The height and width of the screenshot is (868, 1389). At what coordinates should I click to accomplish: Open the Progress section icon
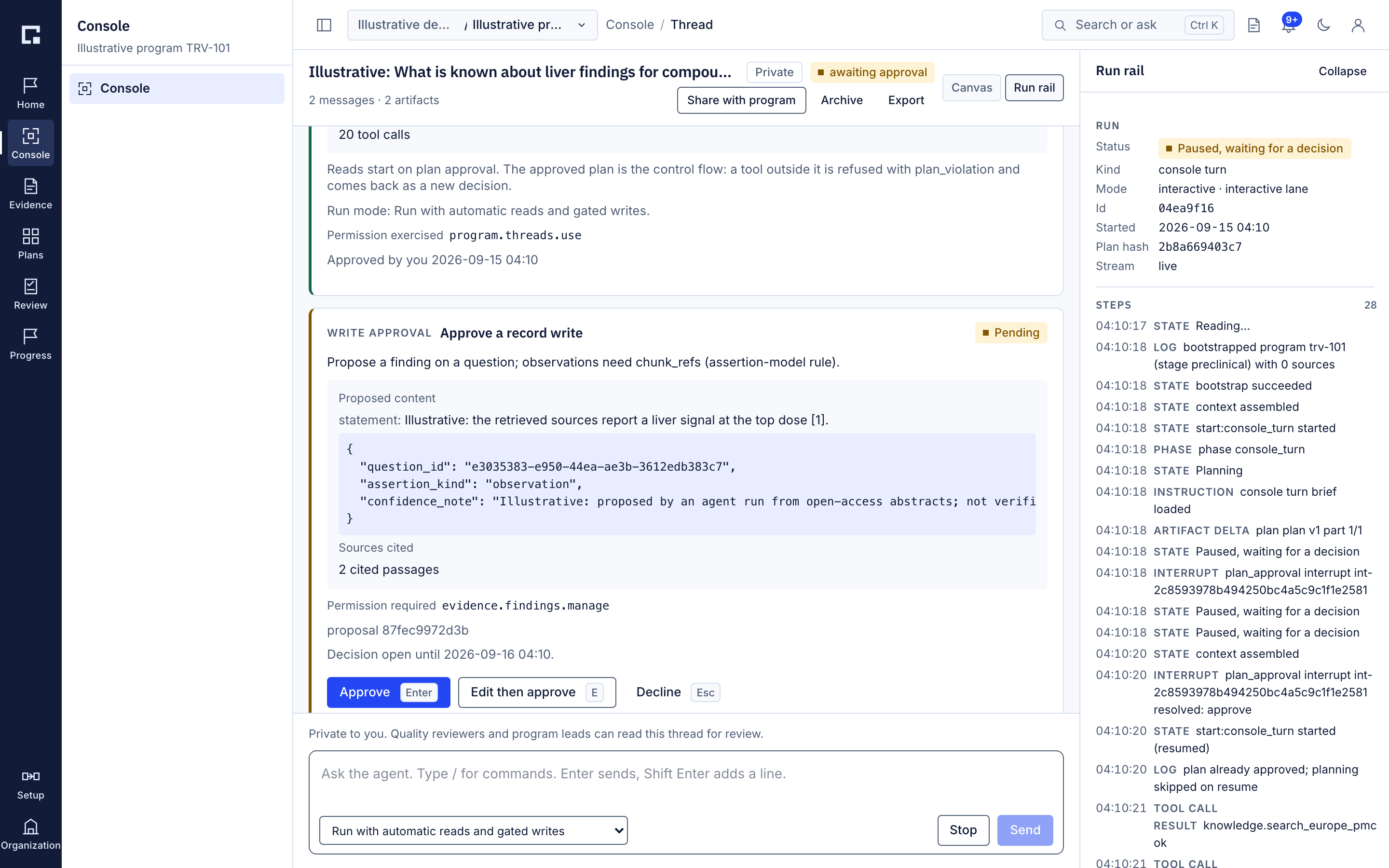tap(30, 343)
